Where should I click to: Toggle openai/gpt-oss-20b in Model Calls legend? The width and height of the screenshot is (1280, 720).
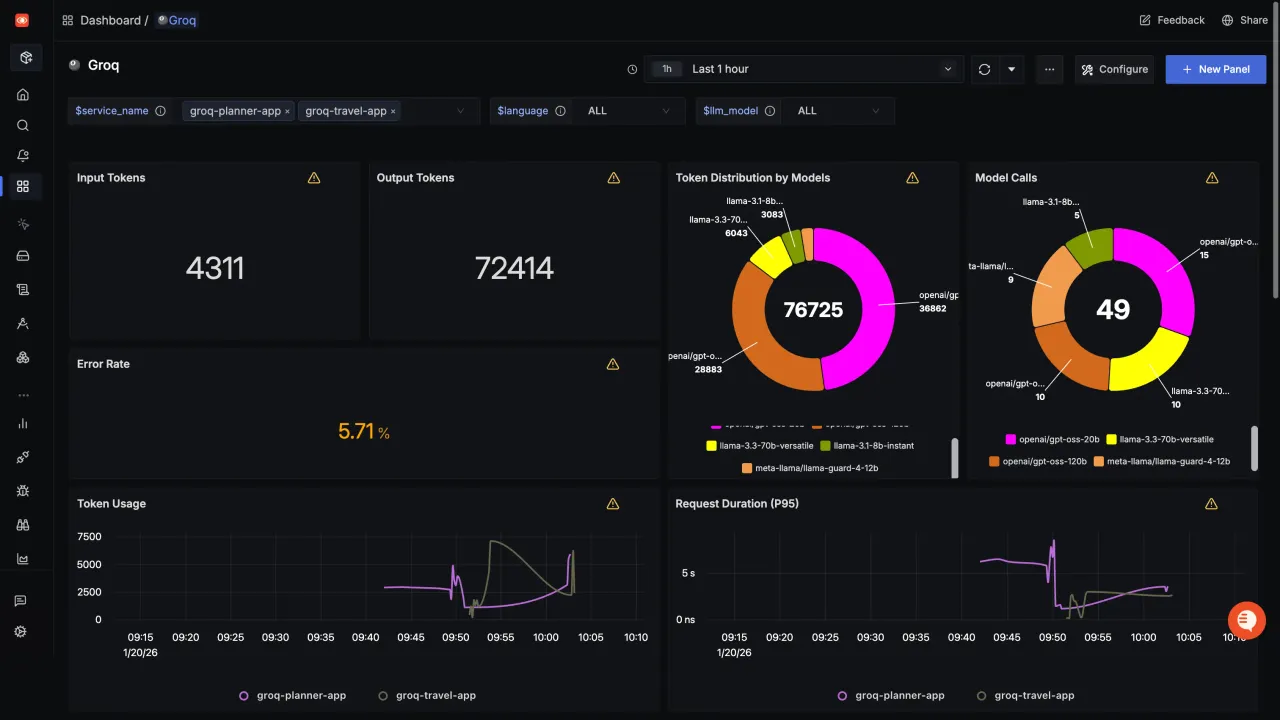coord(1052,439)
